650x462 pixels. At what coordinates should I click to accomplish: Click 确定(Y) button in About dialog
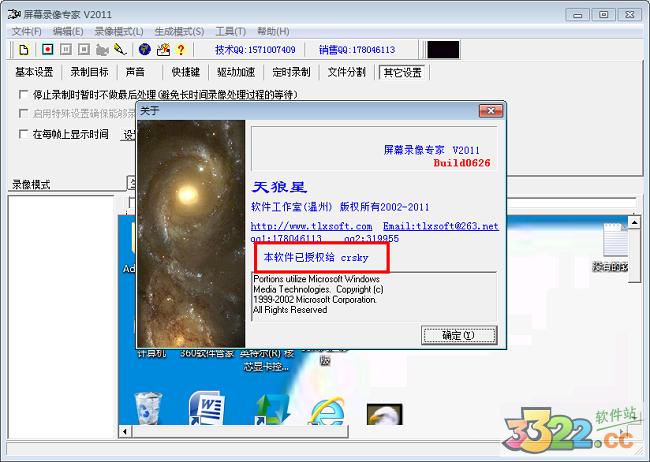click(458, 334)
